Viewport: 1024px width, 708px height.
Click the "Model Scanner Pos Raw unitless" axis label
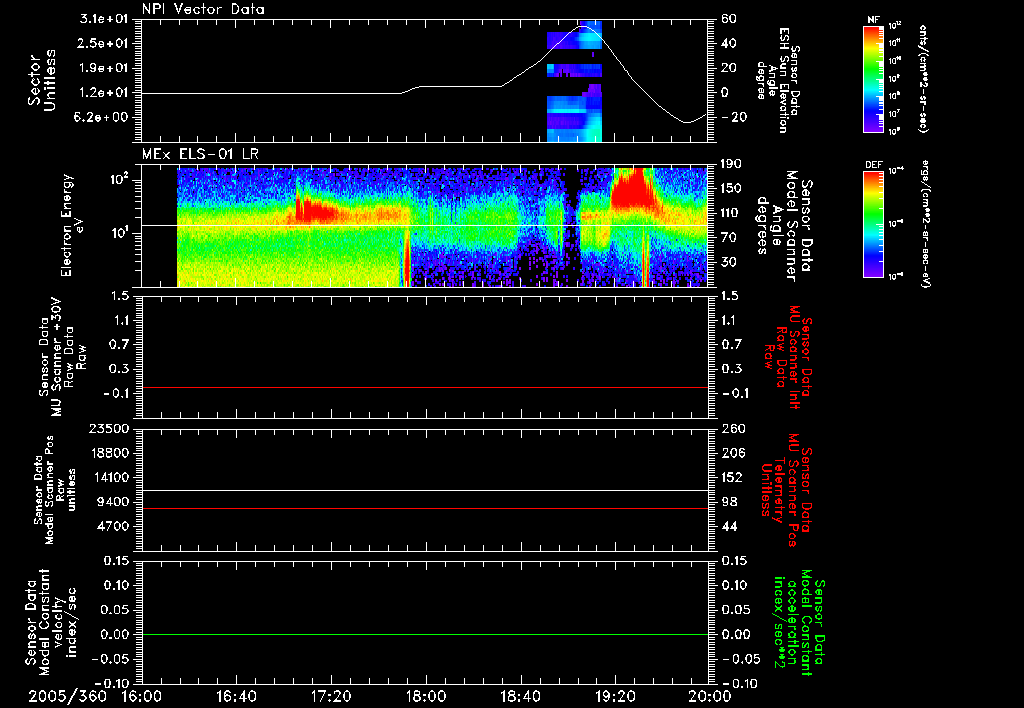pyautogui.click(x=56, y=489)
